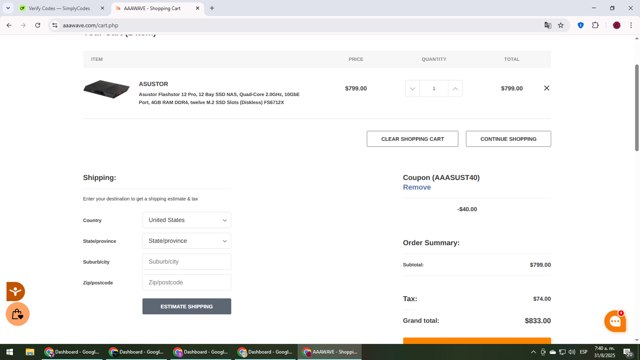
Task: Open a new browser tab
Action: coord(212,8)
